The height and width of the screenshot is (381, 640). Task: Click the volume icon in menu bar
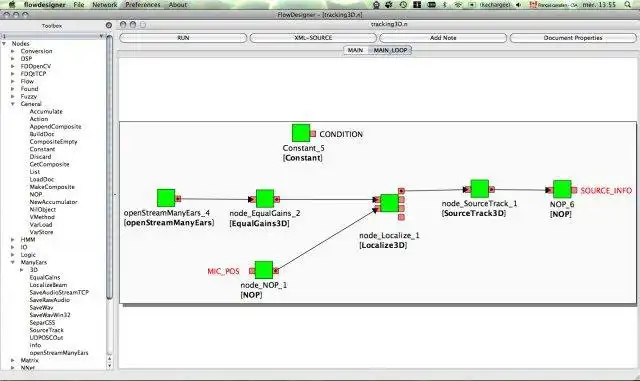pyautogui.click(x=519, y=4)
